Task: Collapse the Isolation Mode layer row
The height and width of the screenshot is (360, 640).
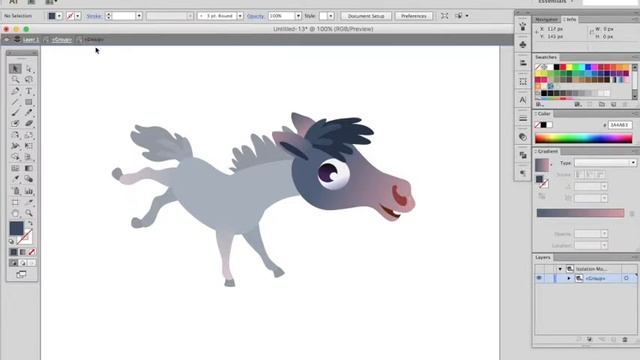Action: click(x=560, y=269)
